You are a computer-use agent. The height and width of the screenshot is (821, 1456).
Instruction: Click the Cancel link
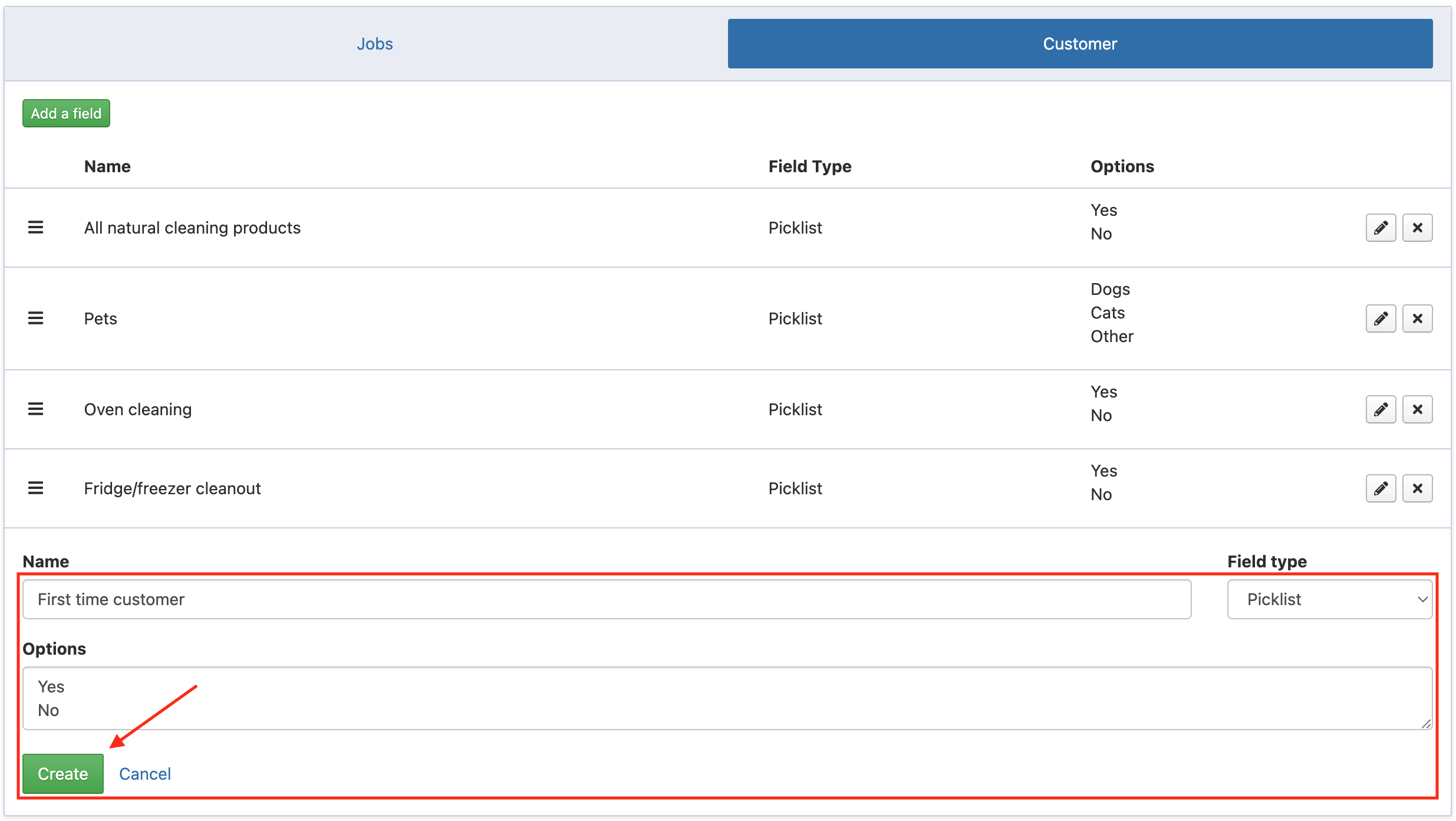point(145,774)
